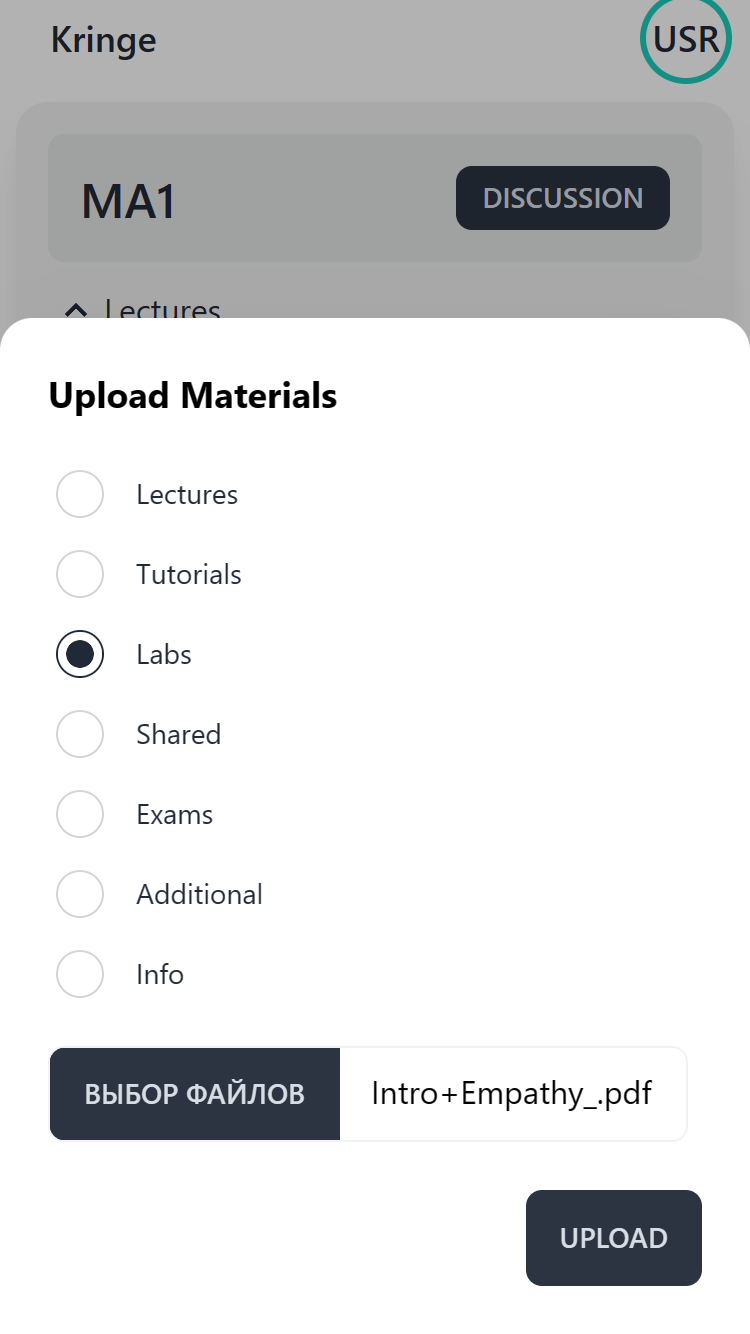Click the Kringe app title
750x1334 pixels.
coord(103,40)
